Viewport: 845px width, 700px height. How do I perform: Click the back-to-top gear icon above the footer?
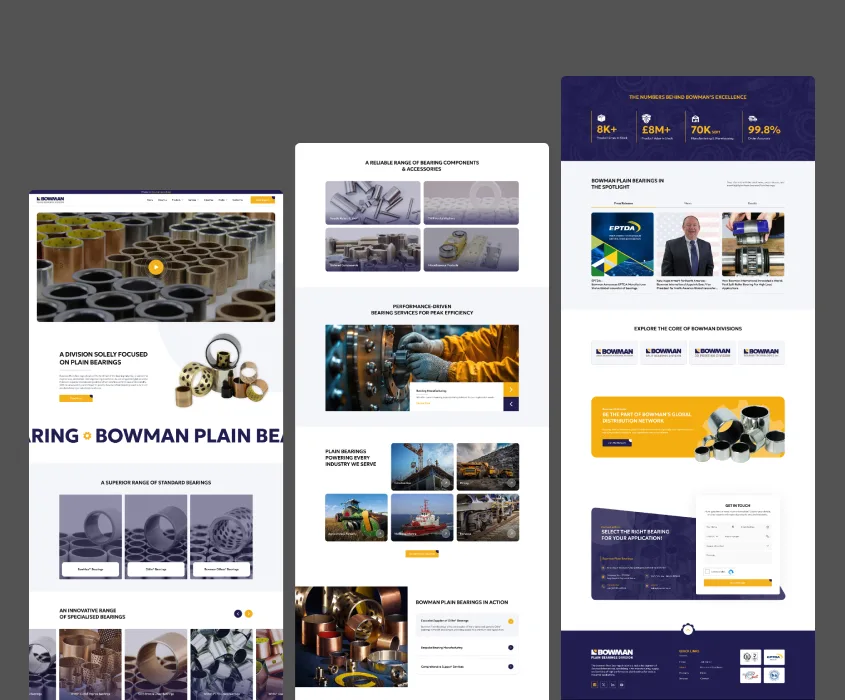pyautogui.click(x=688, y=629)
